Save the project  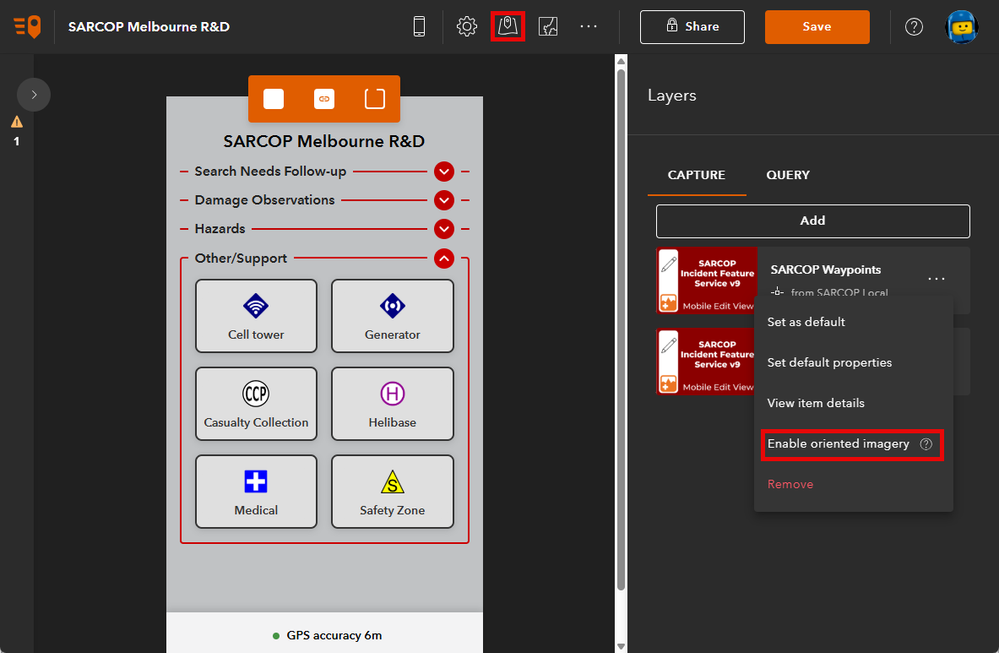point(817,27)
